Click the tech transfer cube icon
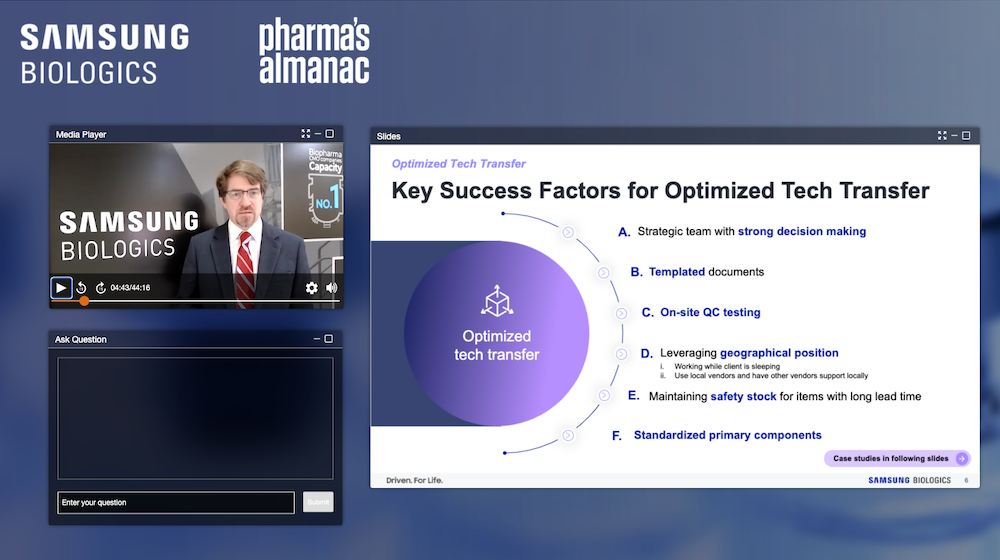Viewport: 1000px width, 560px height. 497,301
